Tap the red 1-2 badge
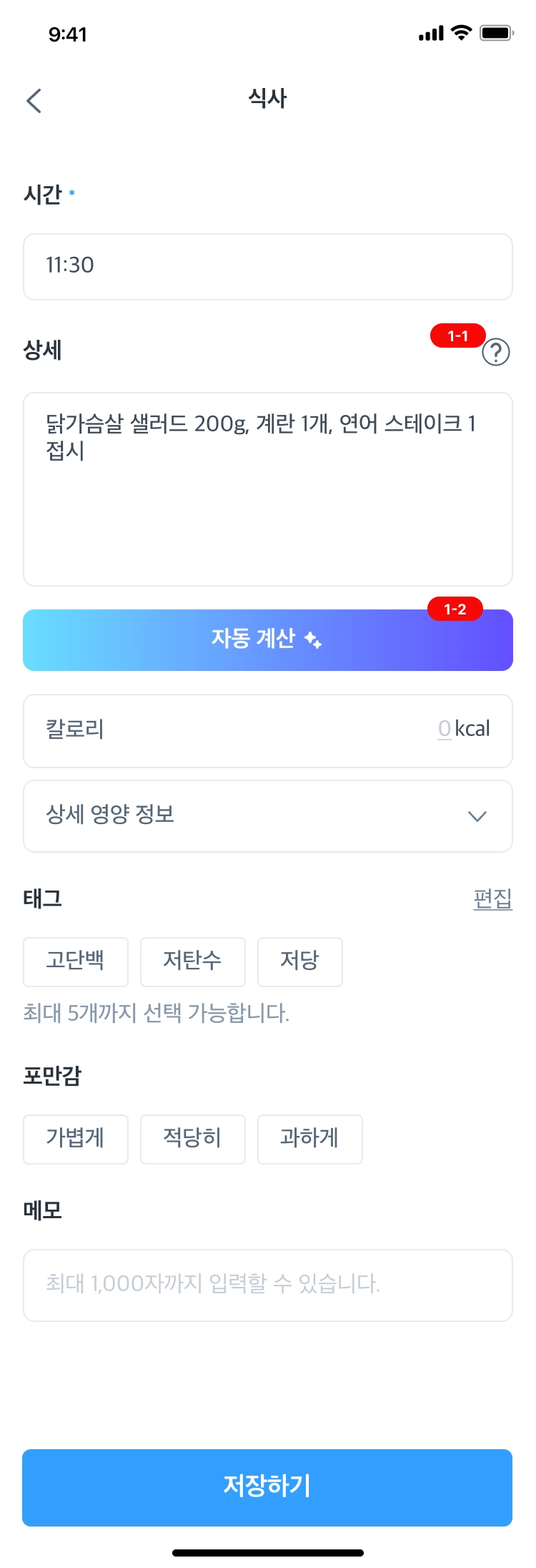Screen dimensions: 536x1568 coord(455,609)
